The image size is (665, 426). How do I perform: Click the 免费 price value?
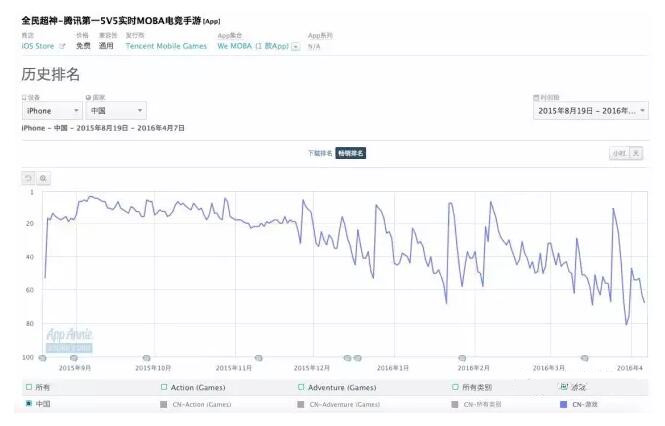(83, 46)
